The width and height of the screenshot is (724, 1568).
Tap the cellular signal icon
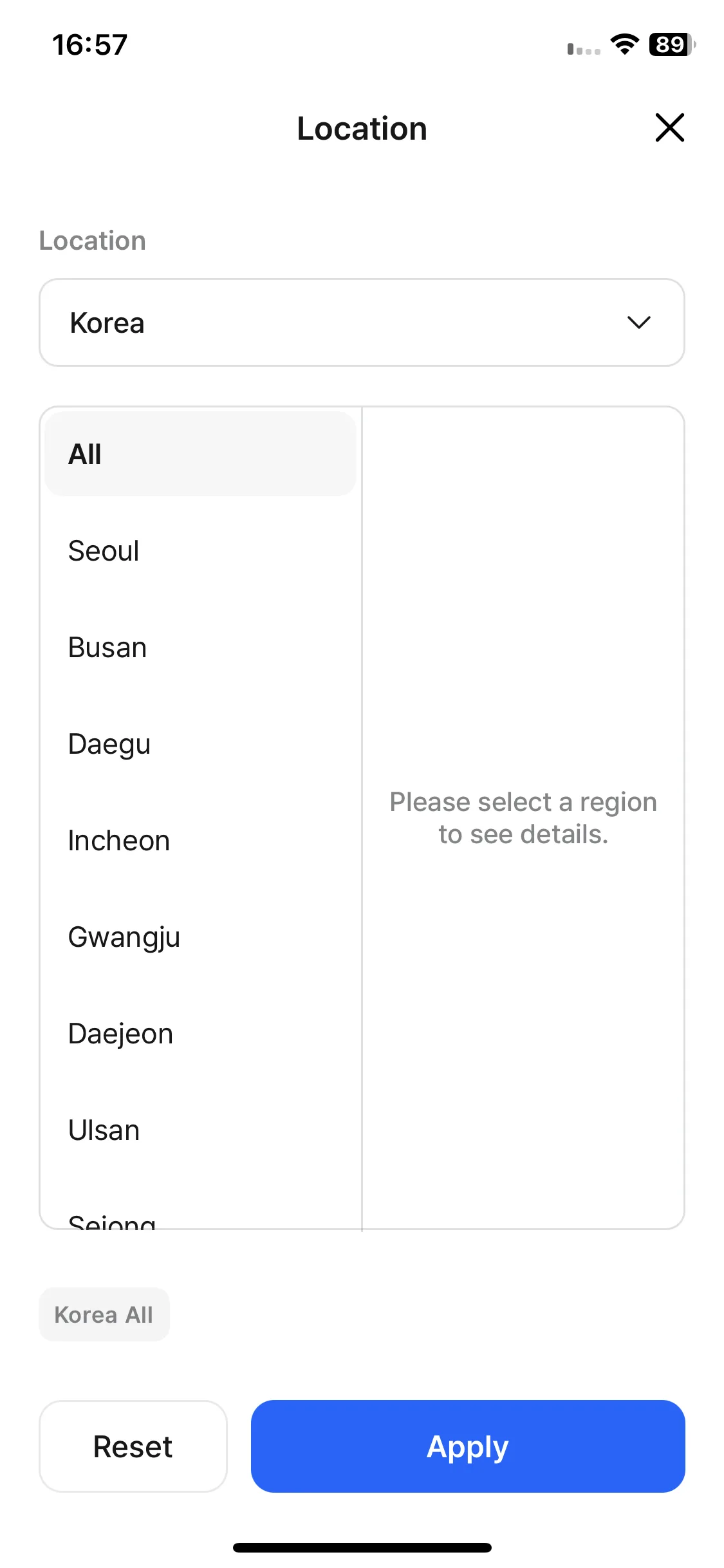tap(584, 48)
